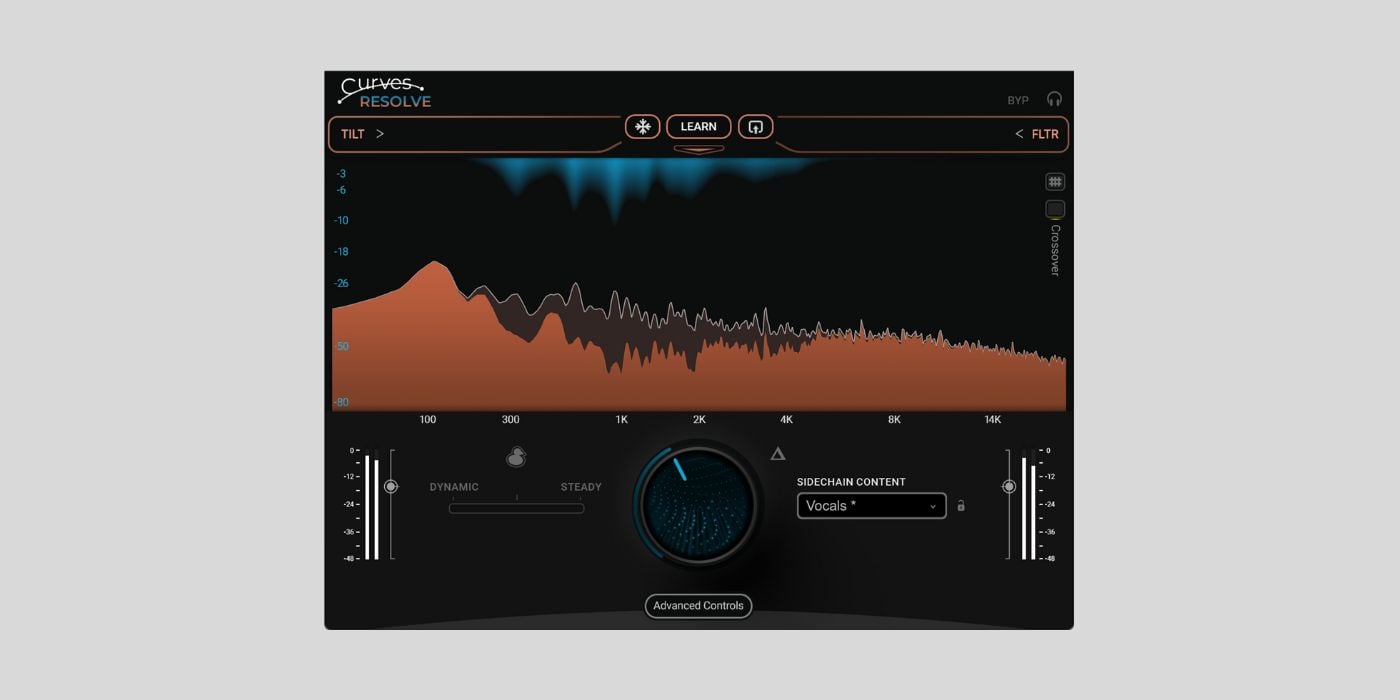Click the grid display icon
Image resolution: width=1400 pixels, height=700 pixels.
(x=1055, y=182)
